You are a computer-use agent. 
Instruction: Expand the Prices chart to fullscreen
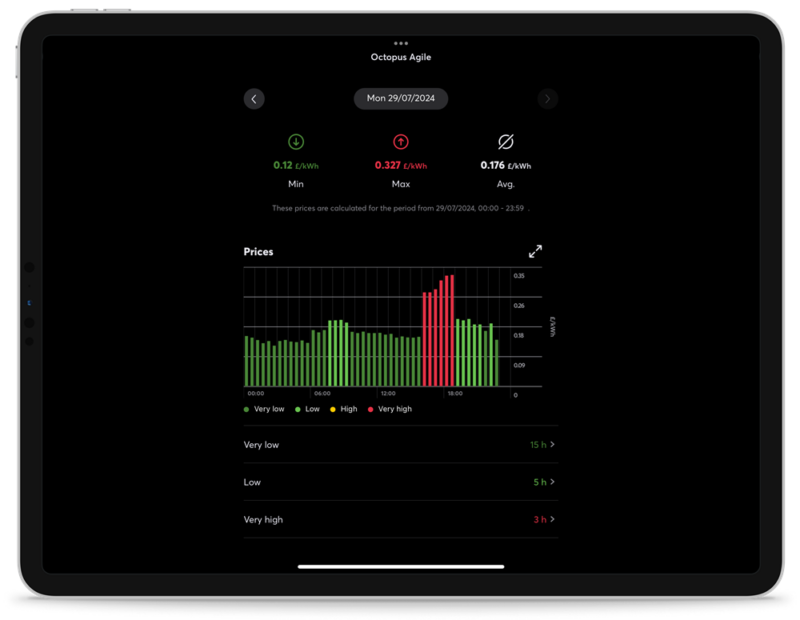coord(535,252)
